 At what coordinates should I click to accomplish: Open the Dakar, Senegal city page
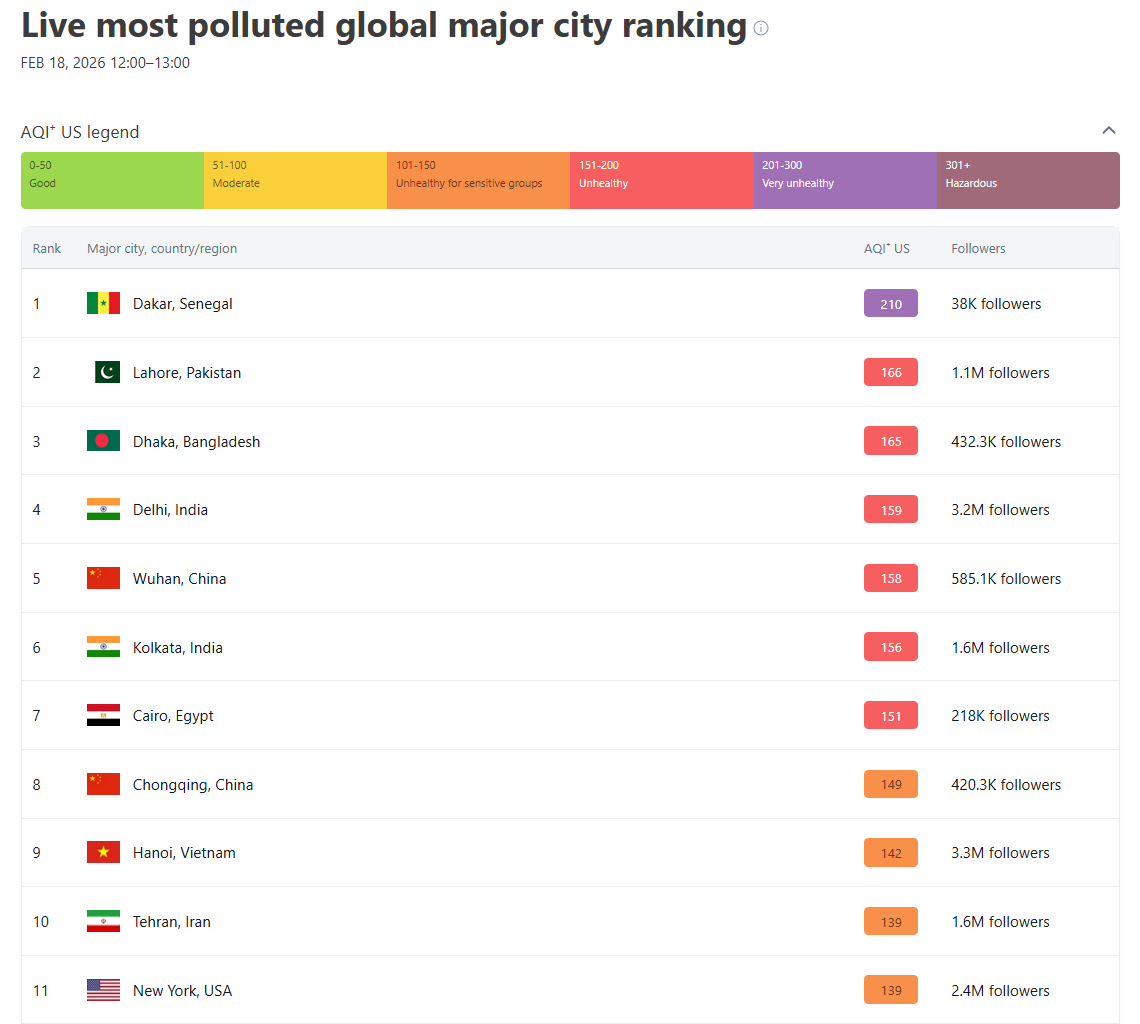coord(183,303)
